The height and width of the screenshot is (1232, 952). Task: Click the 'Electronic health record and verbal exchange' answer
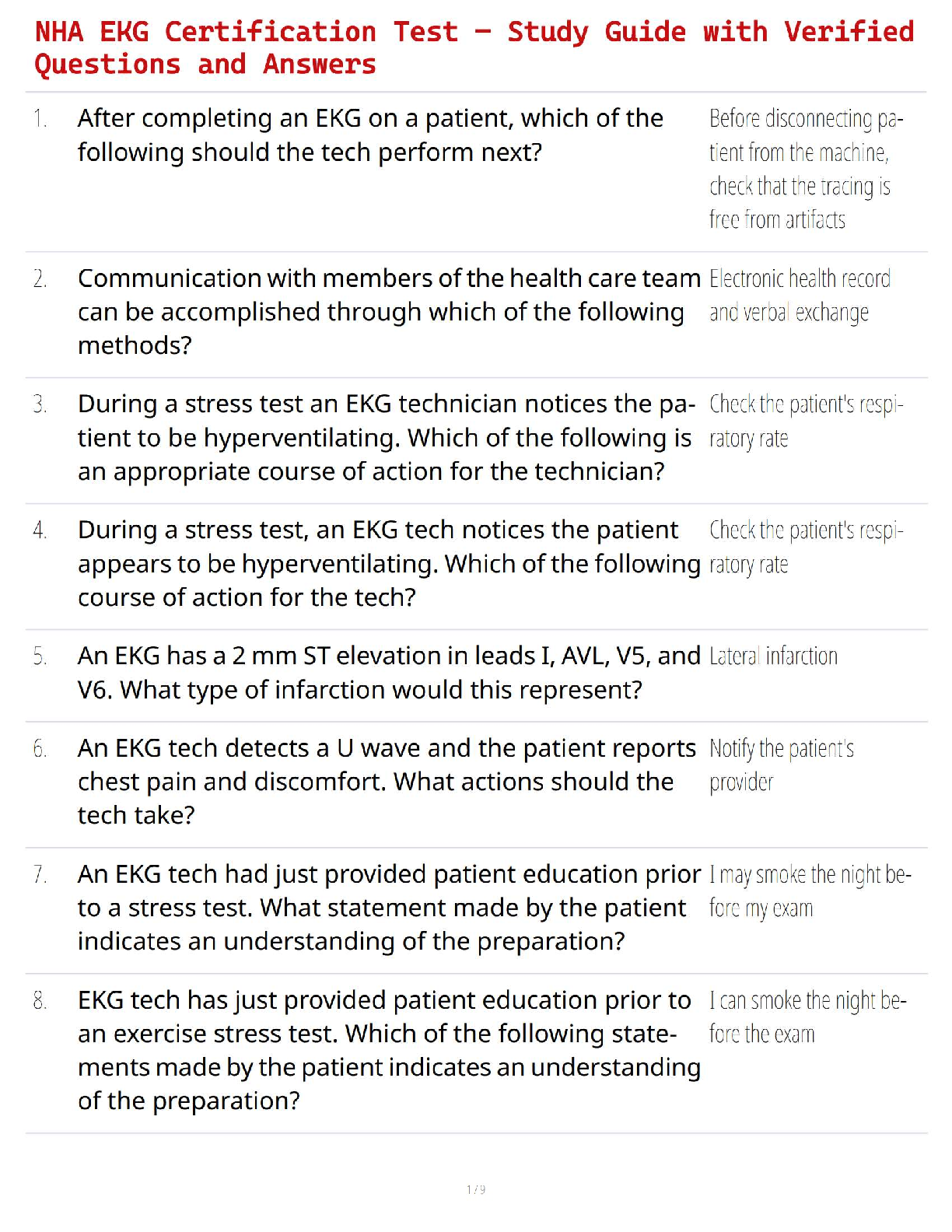click(800, 296)
